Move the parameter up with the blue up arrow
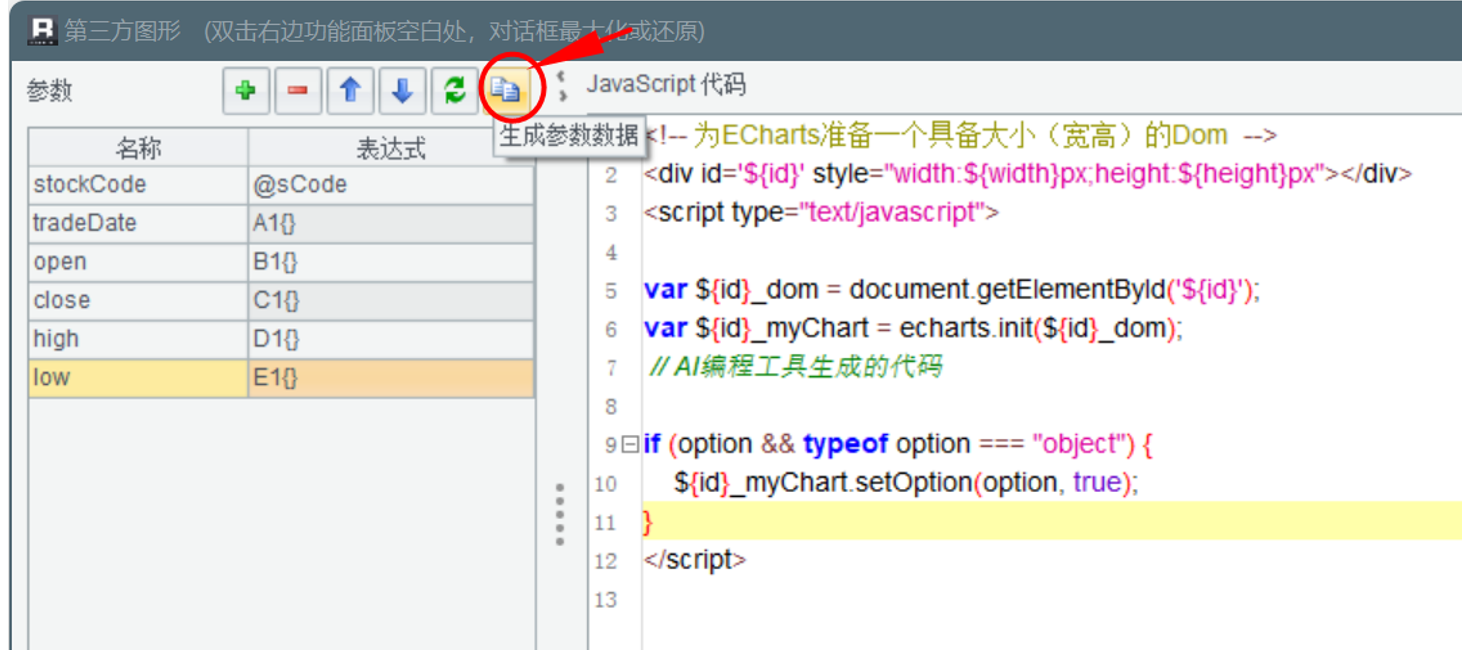Image resolution: width=1465 pixels, height=653 pixels. (x=350, y=91)
